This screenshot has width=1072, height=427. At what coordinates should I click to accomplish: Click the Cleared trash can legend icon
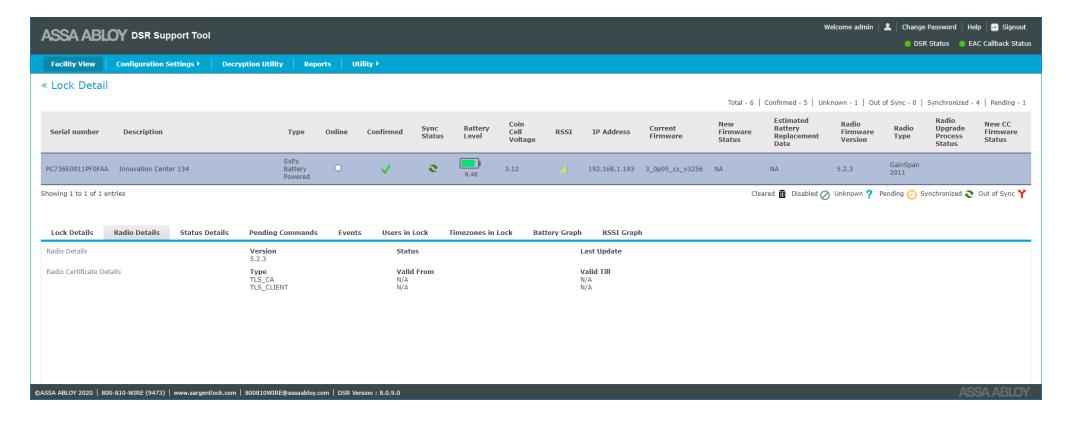[x=782, y=194]
